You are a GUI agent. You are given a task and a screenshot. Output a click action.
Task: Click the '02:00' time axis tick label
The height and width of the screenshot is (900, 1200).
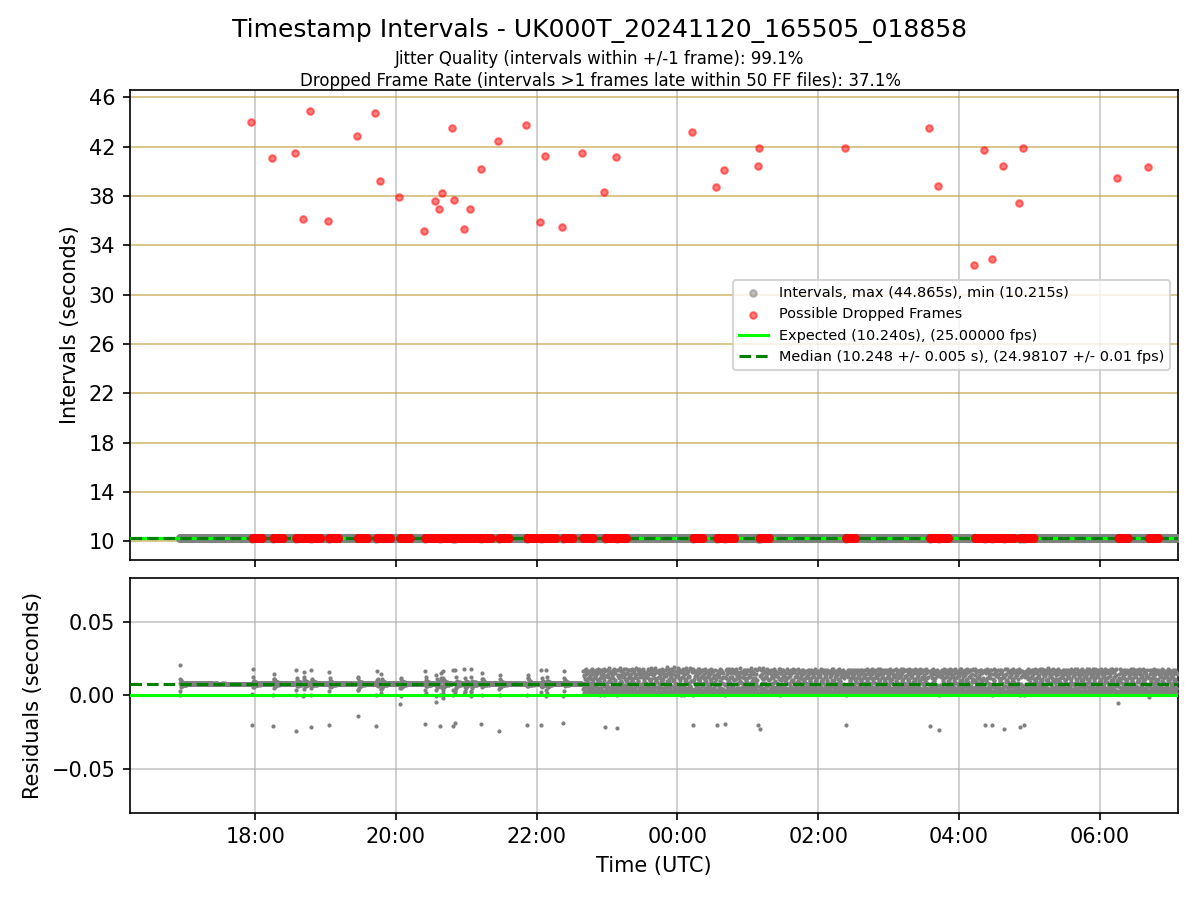click(x=818, y=835)
